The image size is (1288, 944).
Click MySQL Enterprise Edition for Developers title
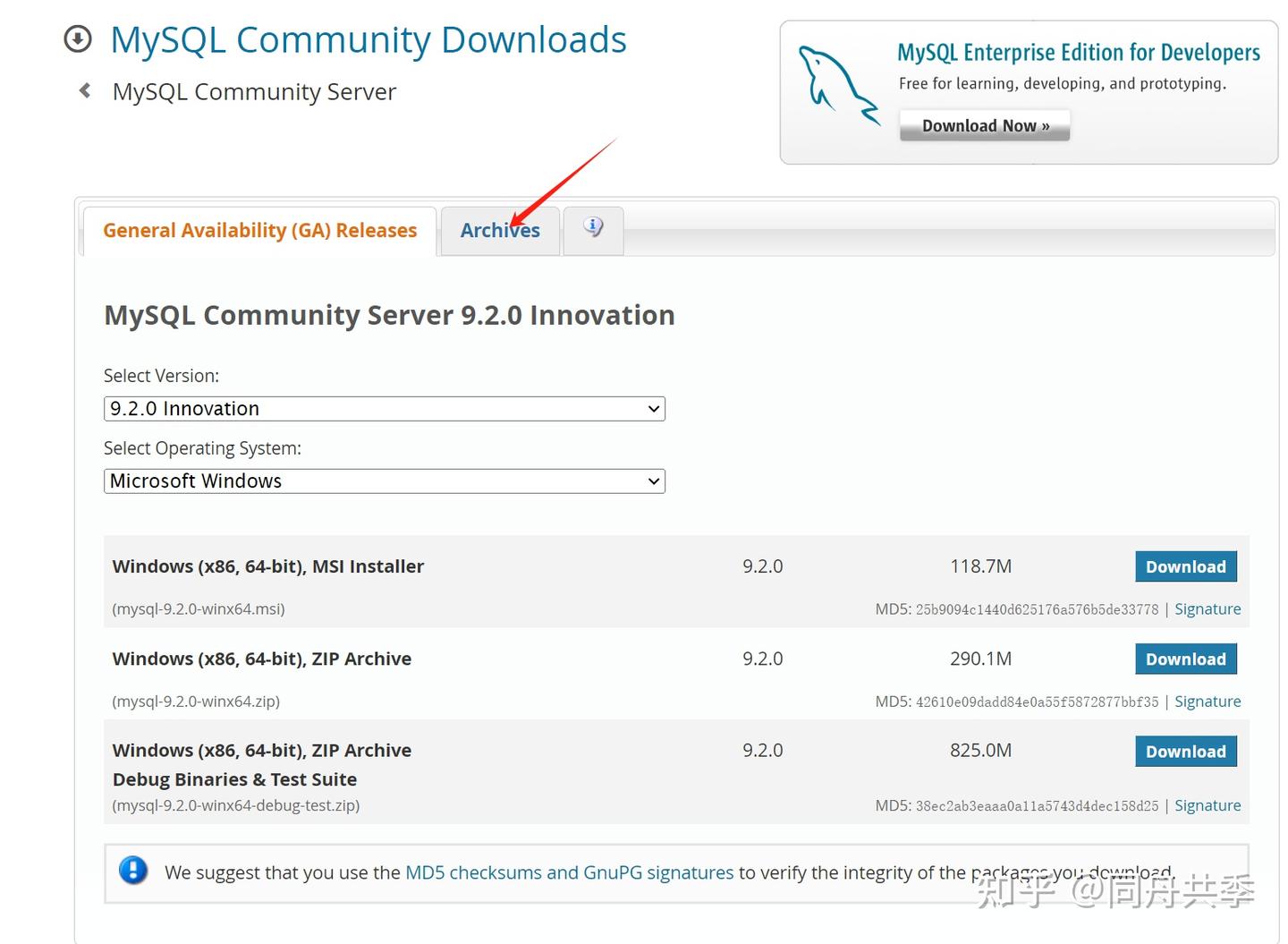coord(1079,53)
